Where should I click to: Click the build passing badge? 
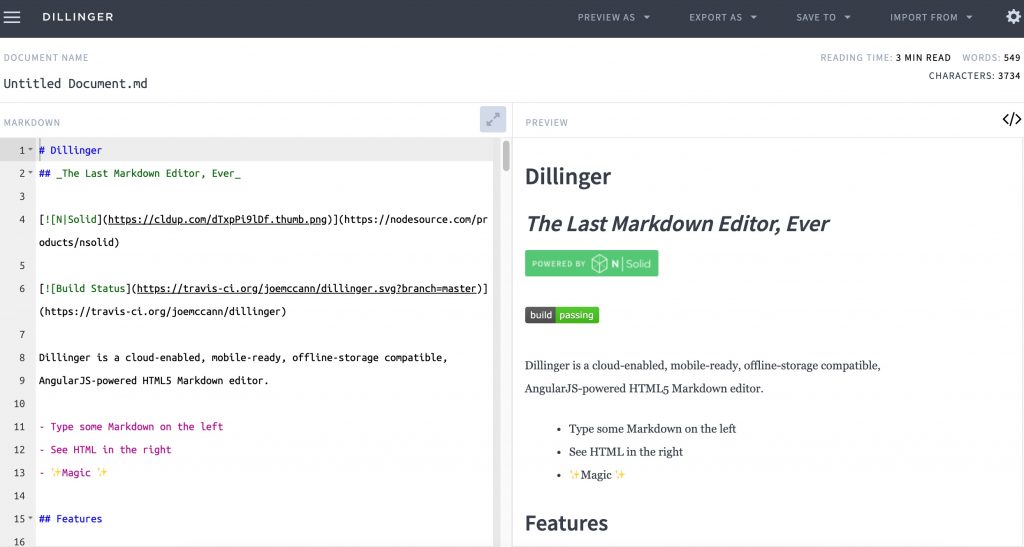pos(562,315)
